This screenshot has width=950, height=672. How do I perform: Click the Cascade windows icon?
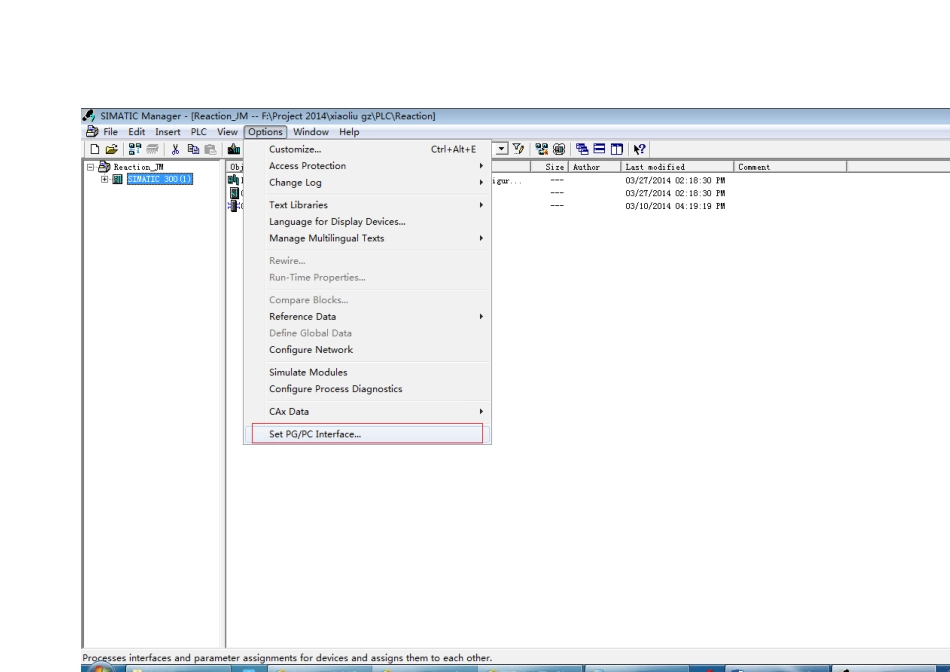pyautogui.click(x=581, y=149)
